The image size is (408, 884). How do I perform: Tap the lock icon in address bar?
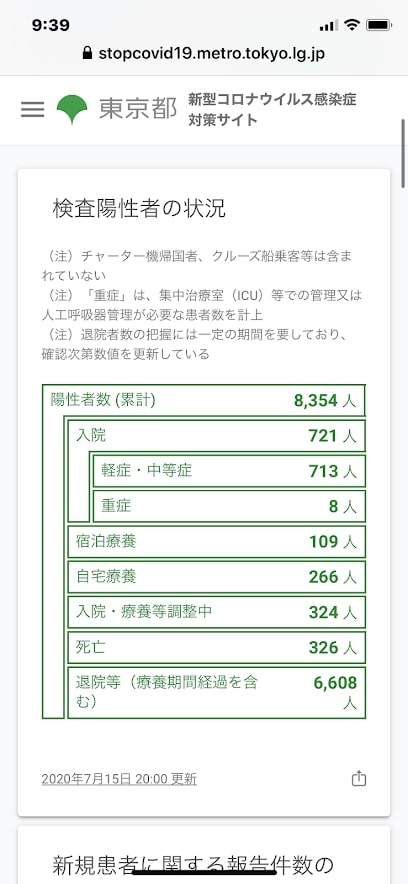point(87,54)
